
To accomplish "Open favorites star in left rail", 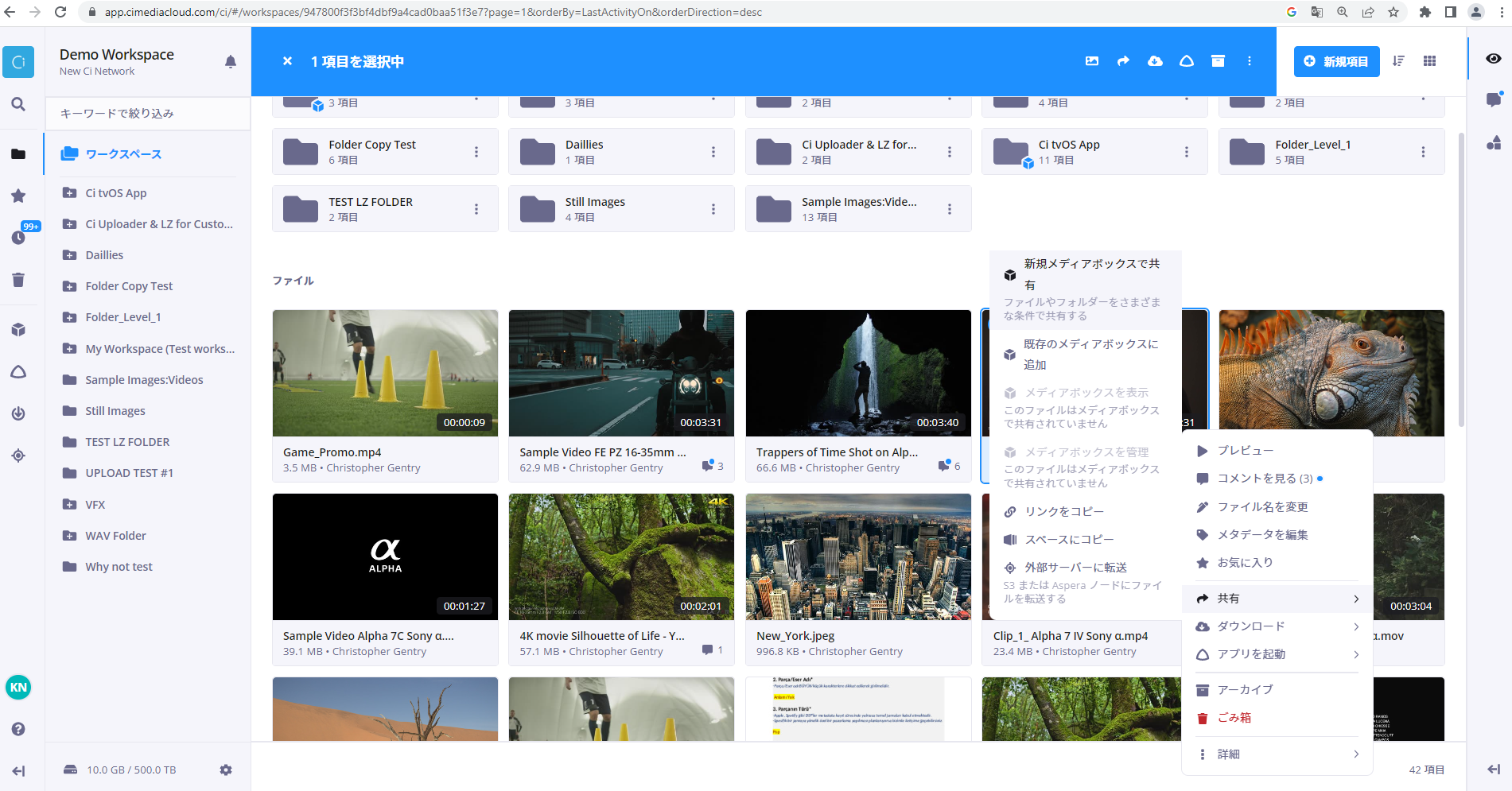I will point(18,196).
